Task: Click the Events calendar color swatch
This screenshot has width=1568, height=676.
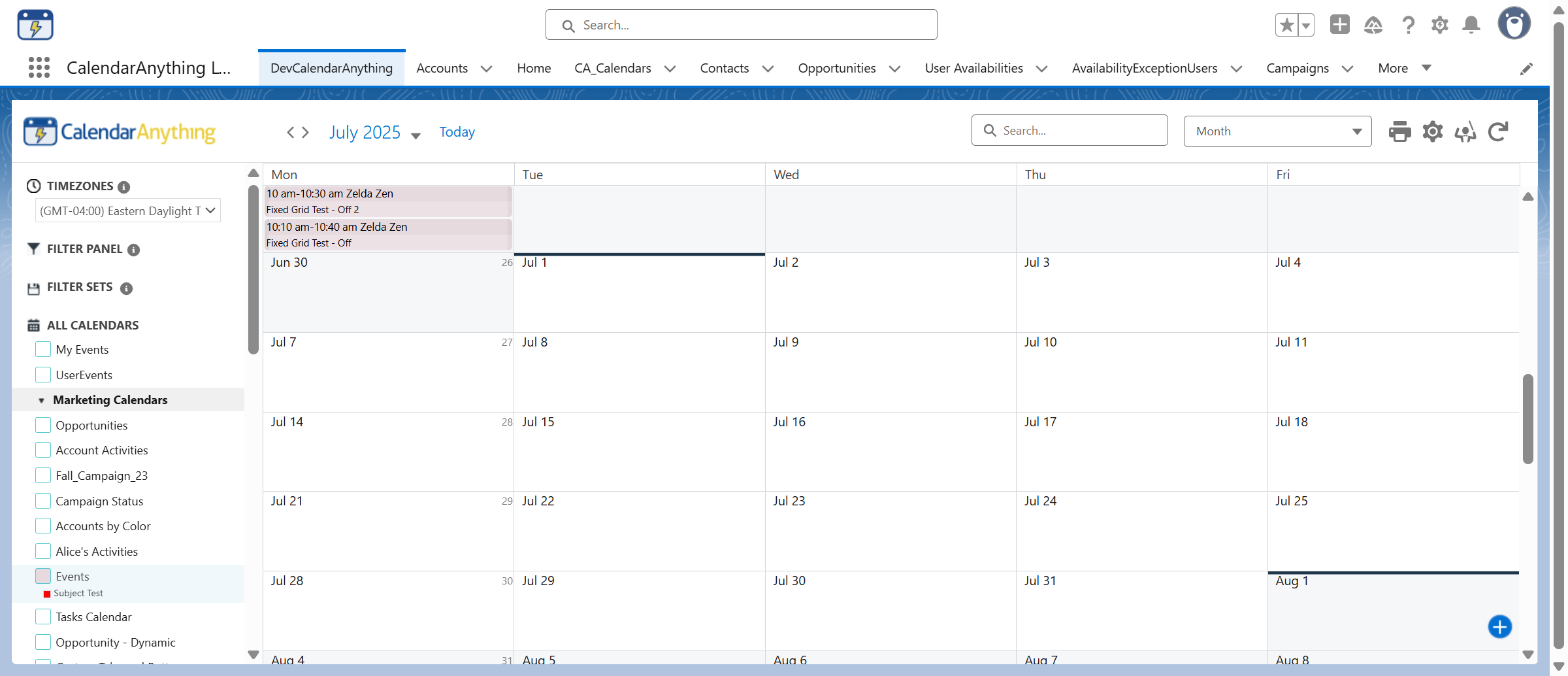Action: [43, 576]
